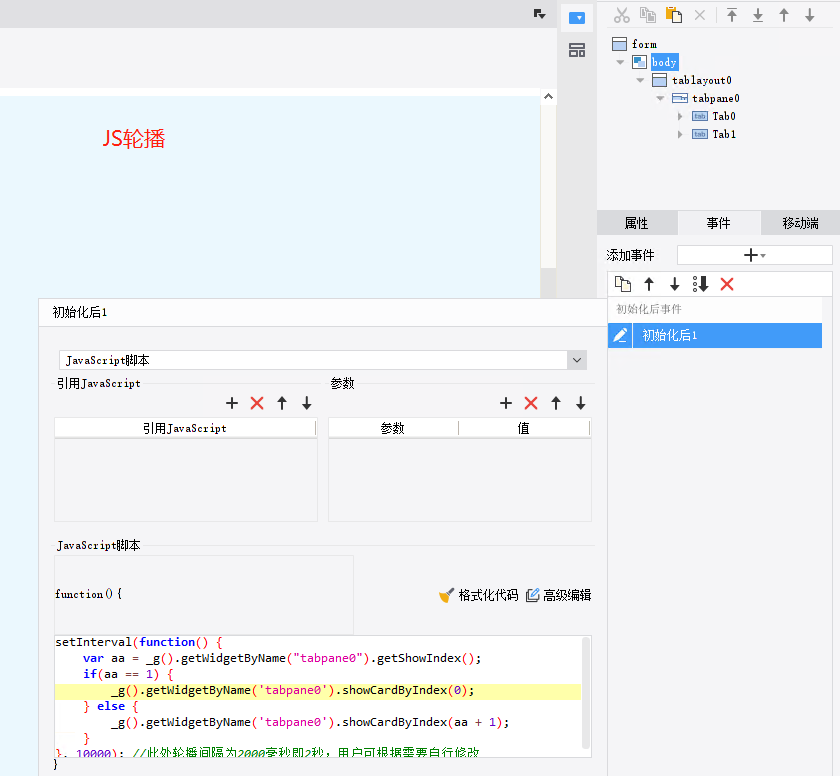Click the move-to-bottom arrow icon
Image resolution: width=840 pixels, height=776 pixels.
tap(758, 15)
